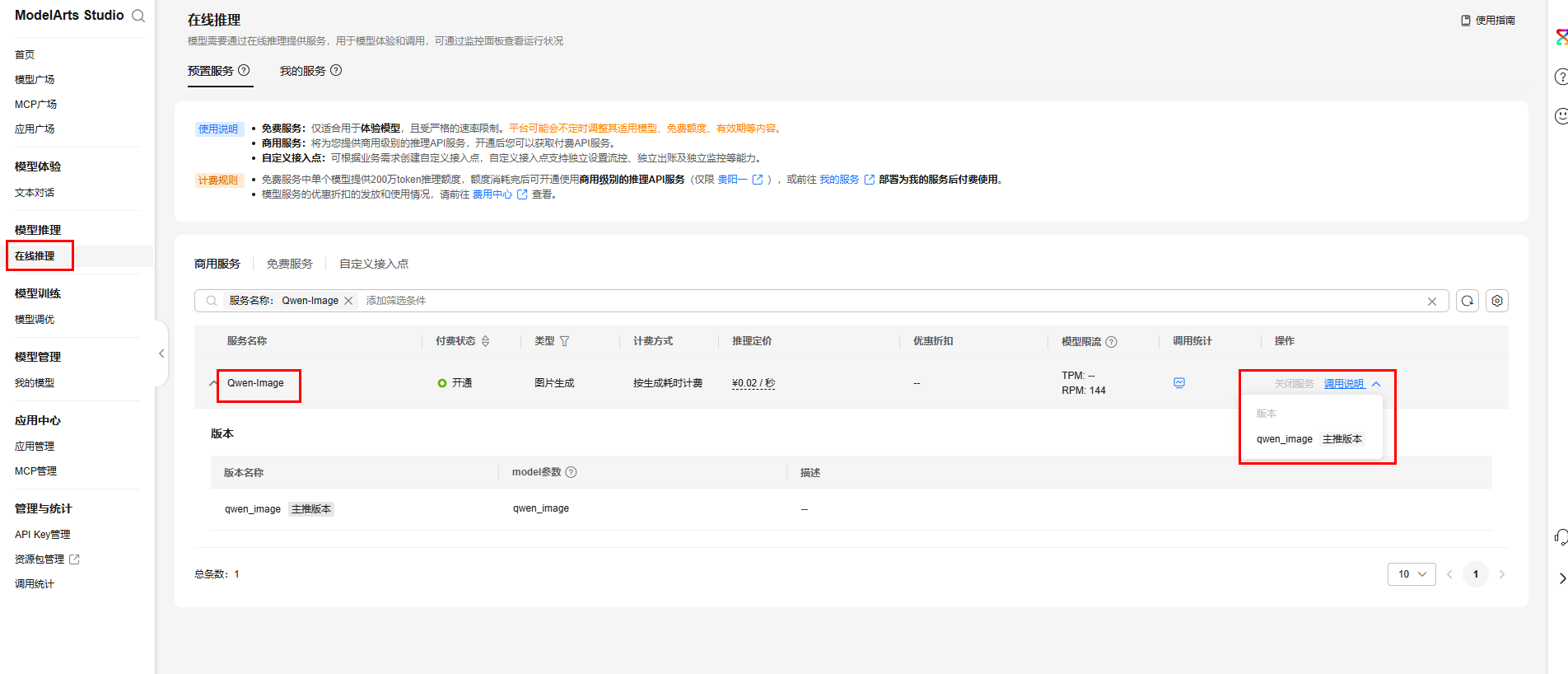
Task: Switch to 预置服务 tab
Action: (211, 71)
